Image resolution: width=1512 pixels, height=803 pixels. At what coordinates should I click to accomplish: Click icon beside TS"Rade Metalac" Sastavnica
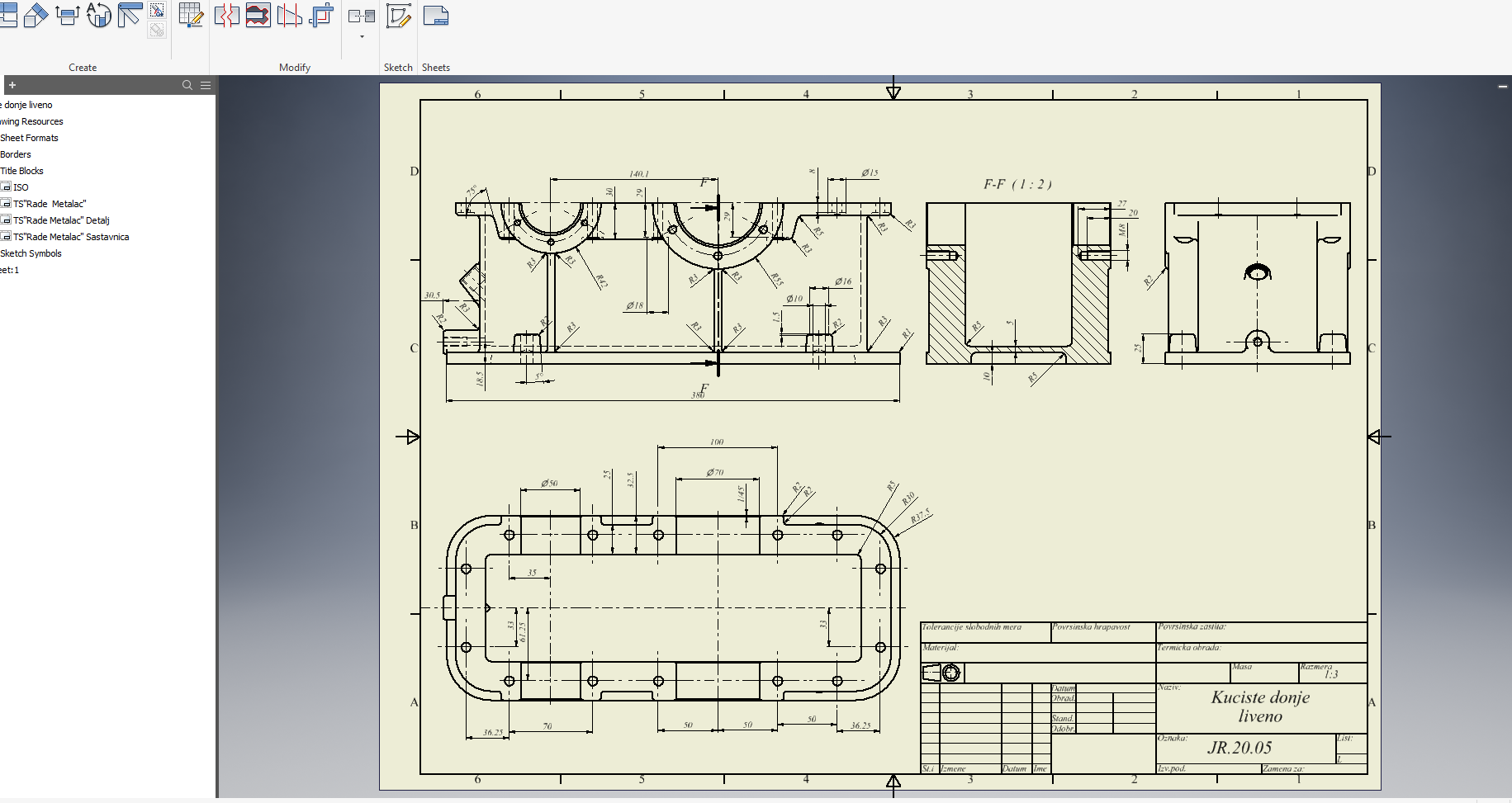6,237
